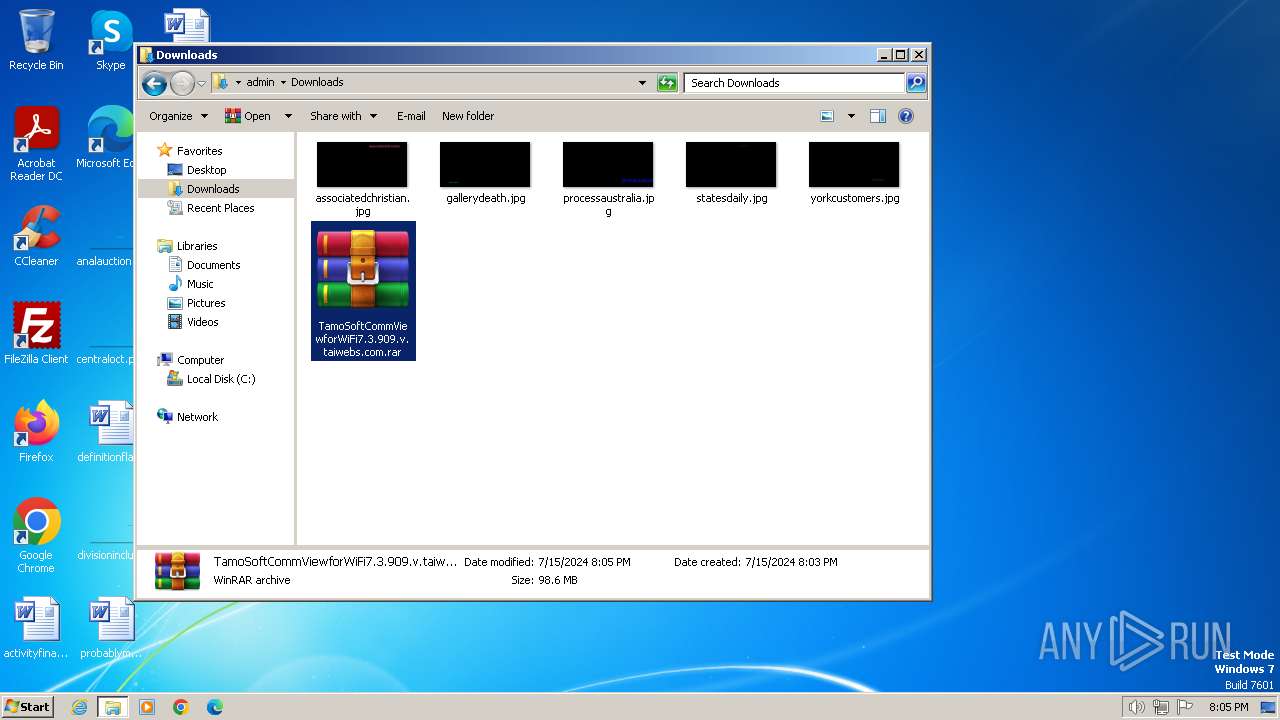The height and width of the screenshot is (720, 1280).
Task: Select Favorites in navigation pane
Action: tap(199, 151)
